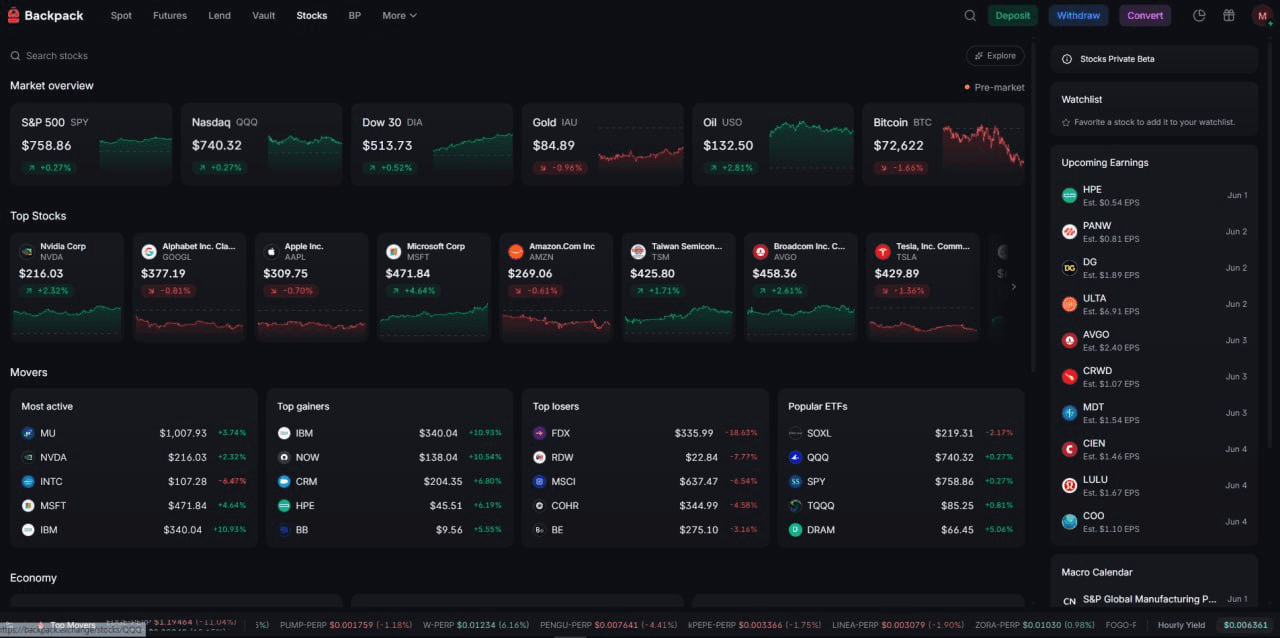Click the Stocks Private Beta info icon
1280x638 pixels.
[x=1067, y=59]
